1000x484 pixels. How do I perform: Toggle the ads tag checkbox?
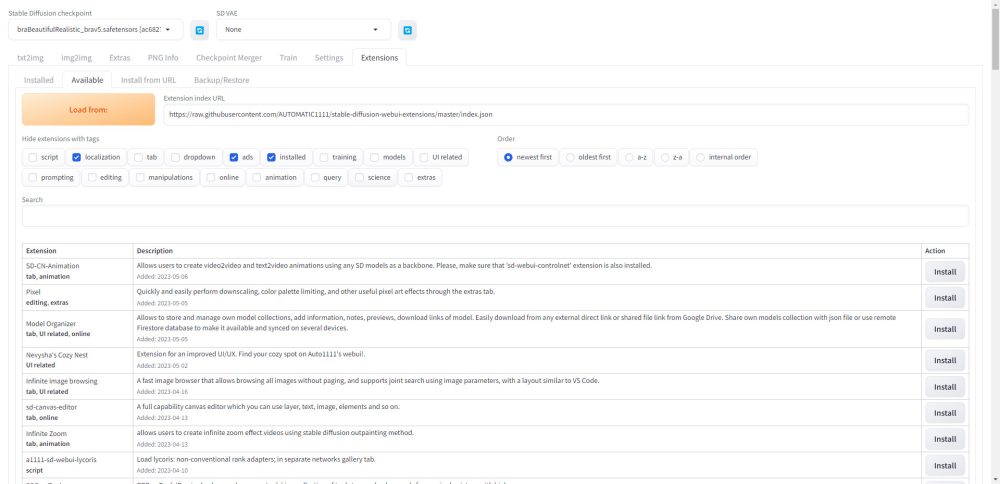coord(234,157)
